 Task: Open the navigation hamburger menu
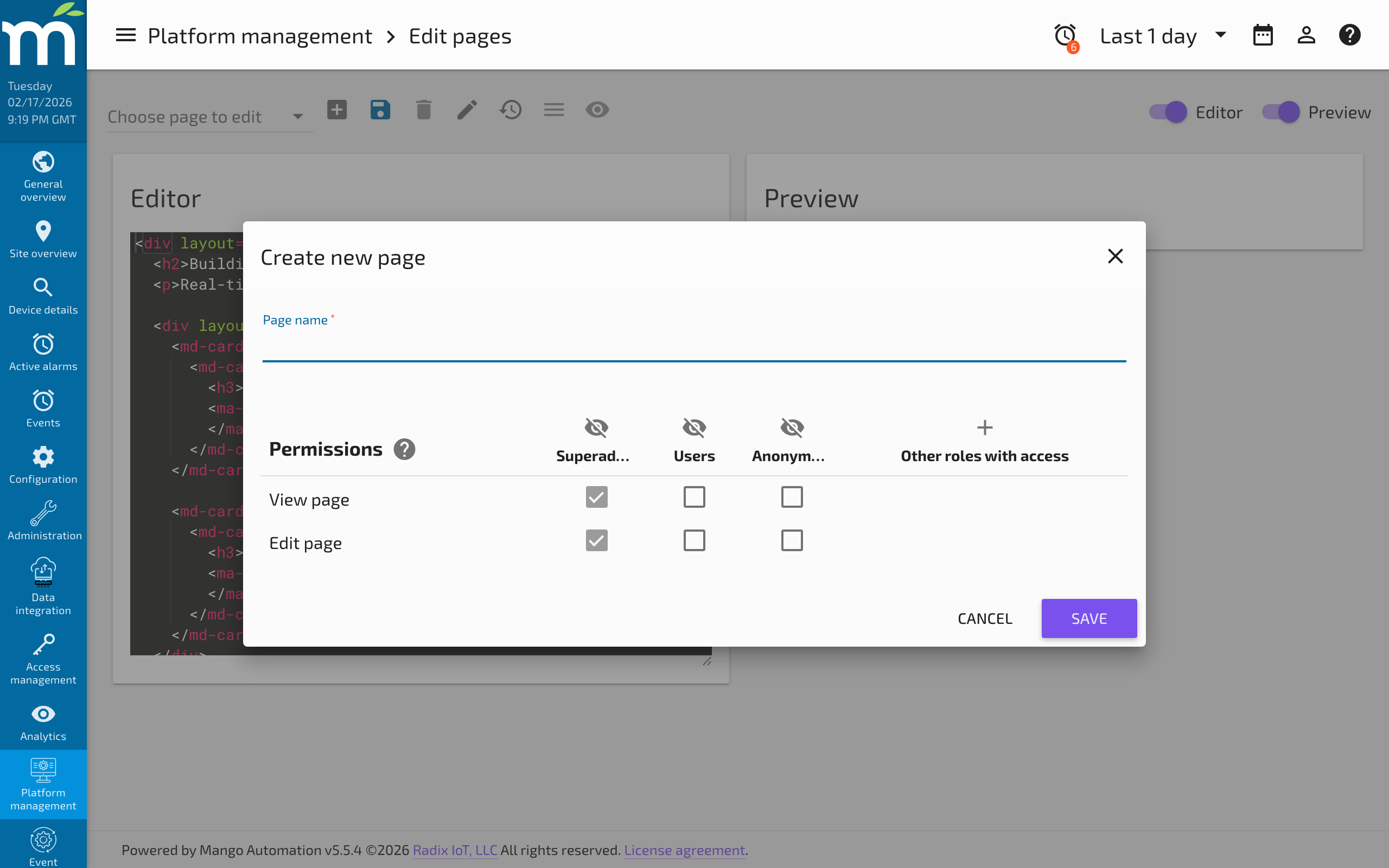[125, 35]
